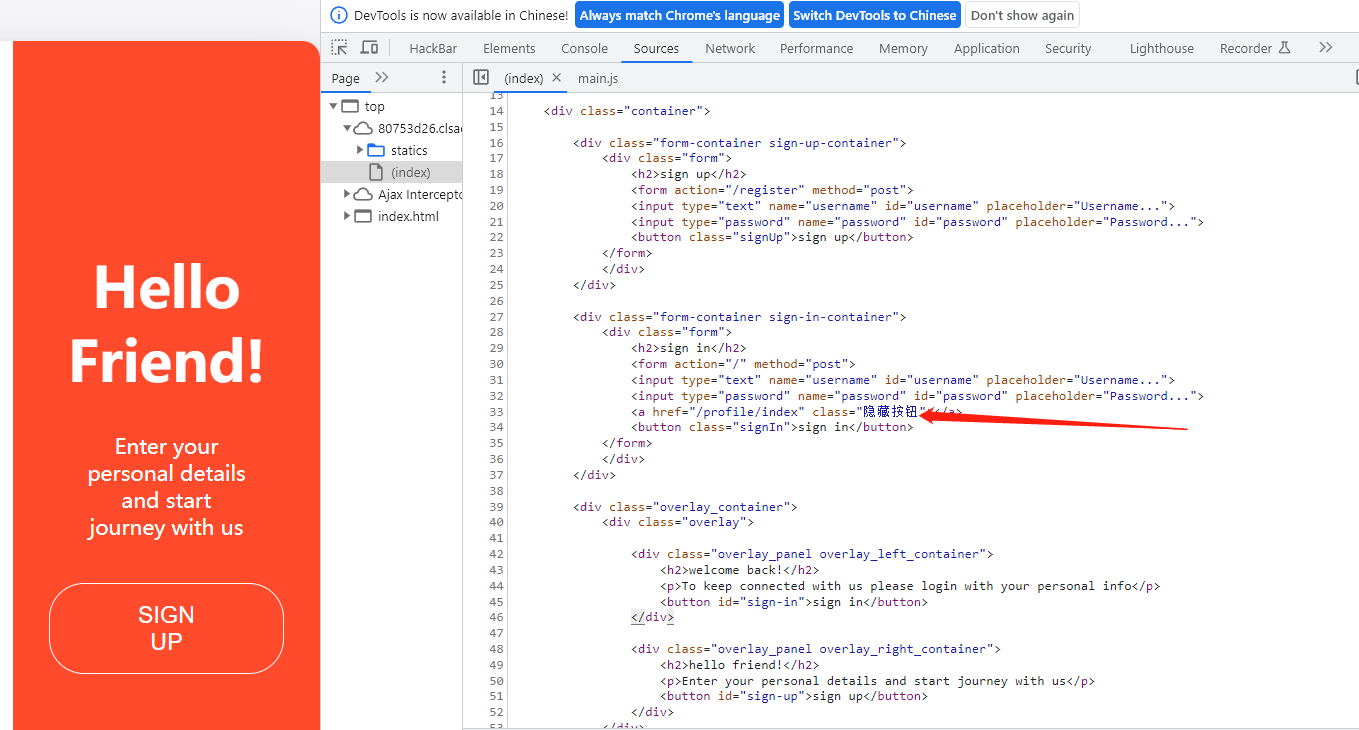Click the more navigator tabs chevron beside Page
This screenshot has width=1359, height=730.
(381, 78)
